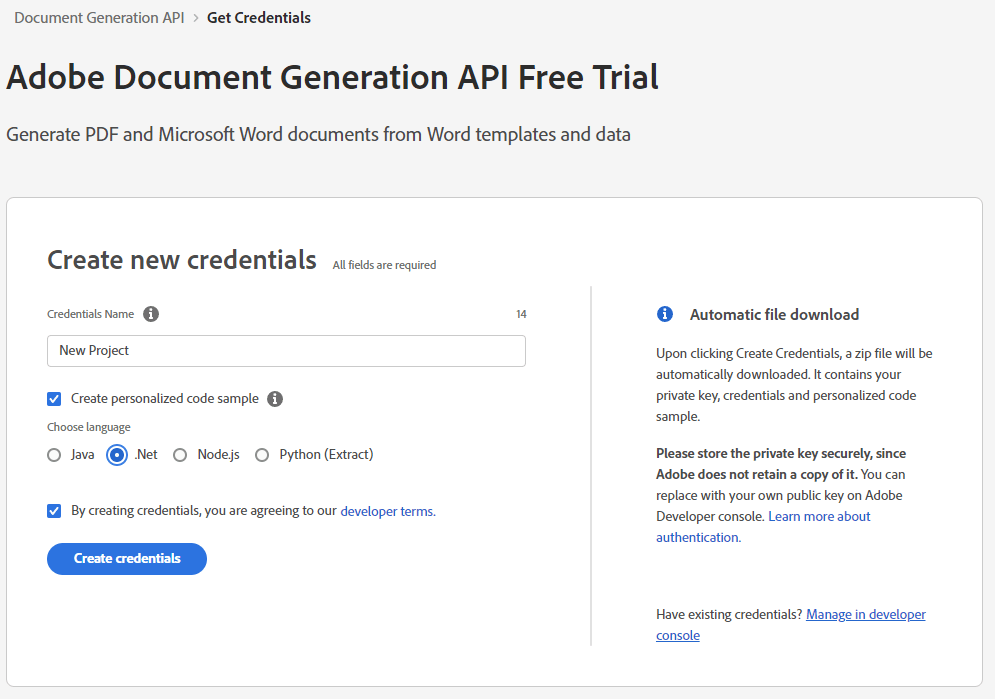Focus the Credentials Name input field
Viewport: 995px width, 699px height.
[286, 351]
